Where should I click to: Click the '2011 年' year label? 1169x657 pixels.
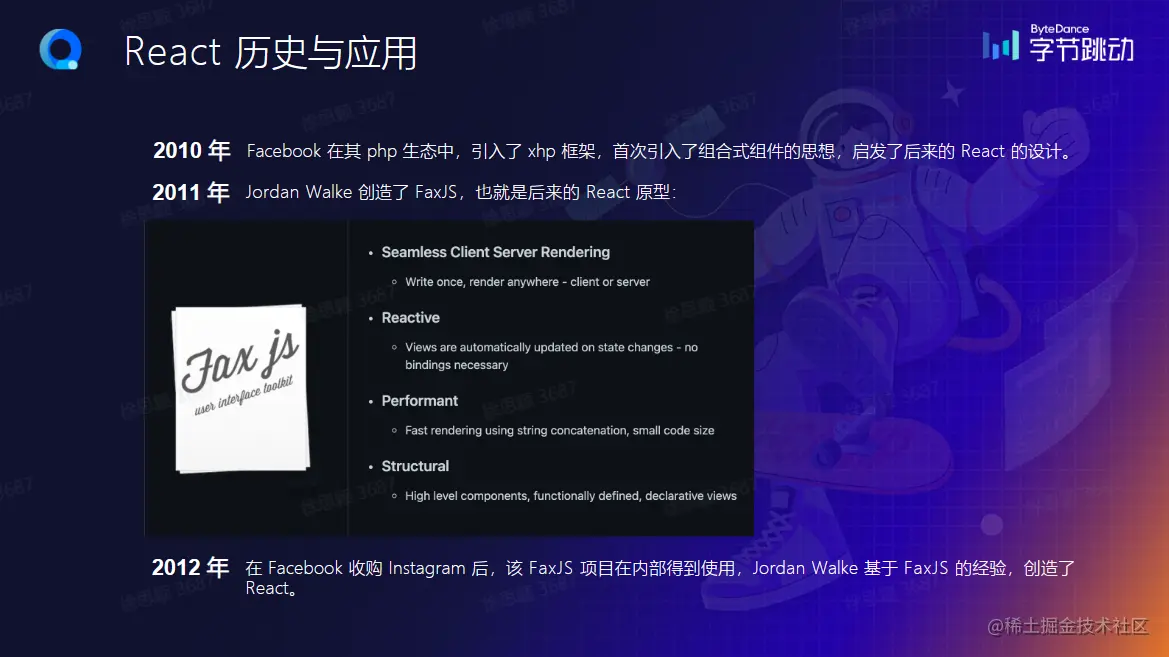click(191, 192)
